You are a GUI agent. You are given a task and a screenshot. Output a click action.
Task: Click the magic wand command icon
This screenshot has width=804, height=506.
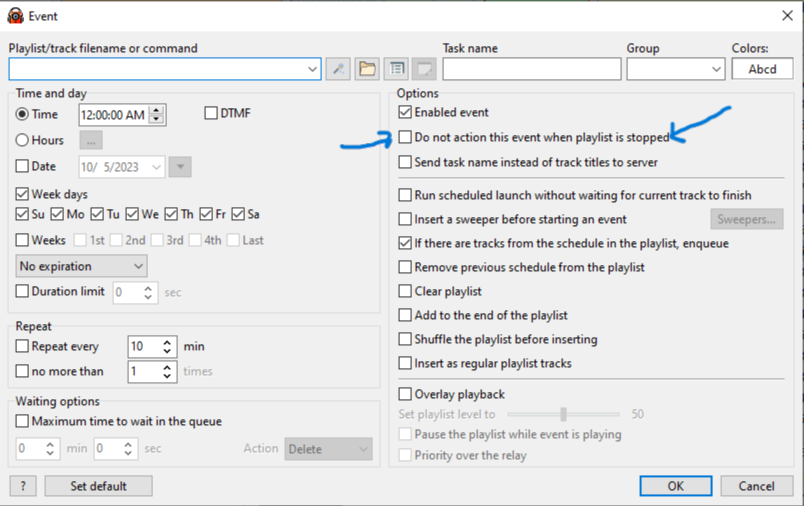click(x=338, y=69)
